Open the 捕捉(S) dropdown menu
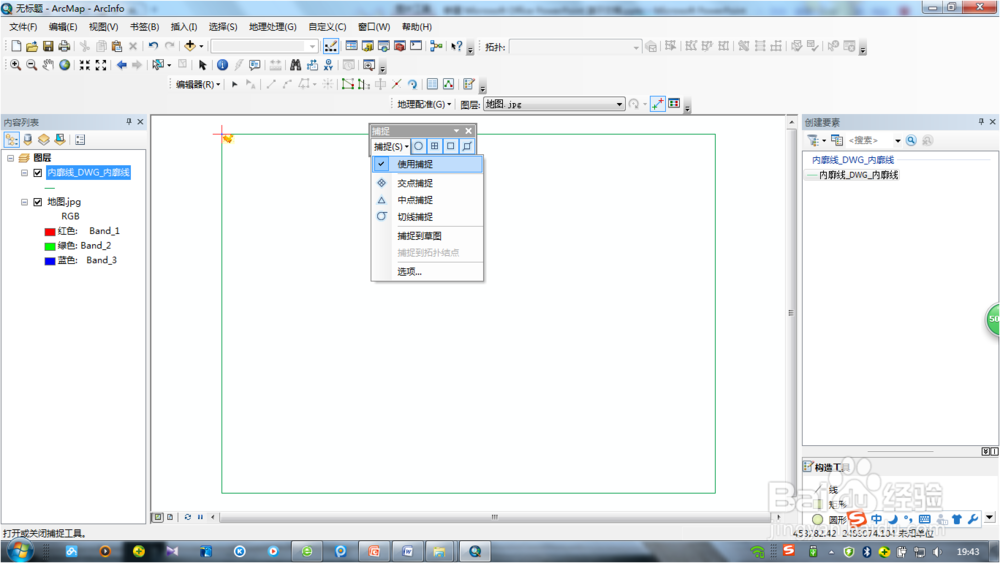The image size is (1000, 563). point(391,147)
